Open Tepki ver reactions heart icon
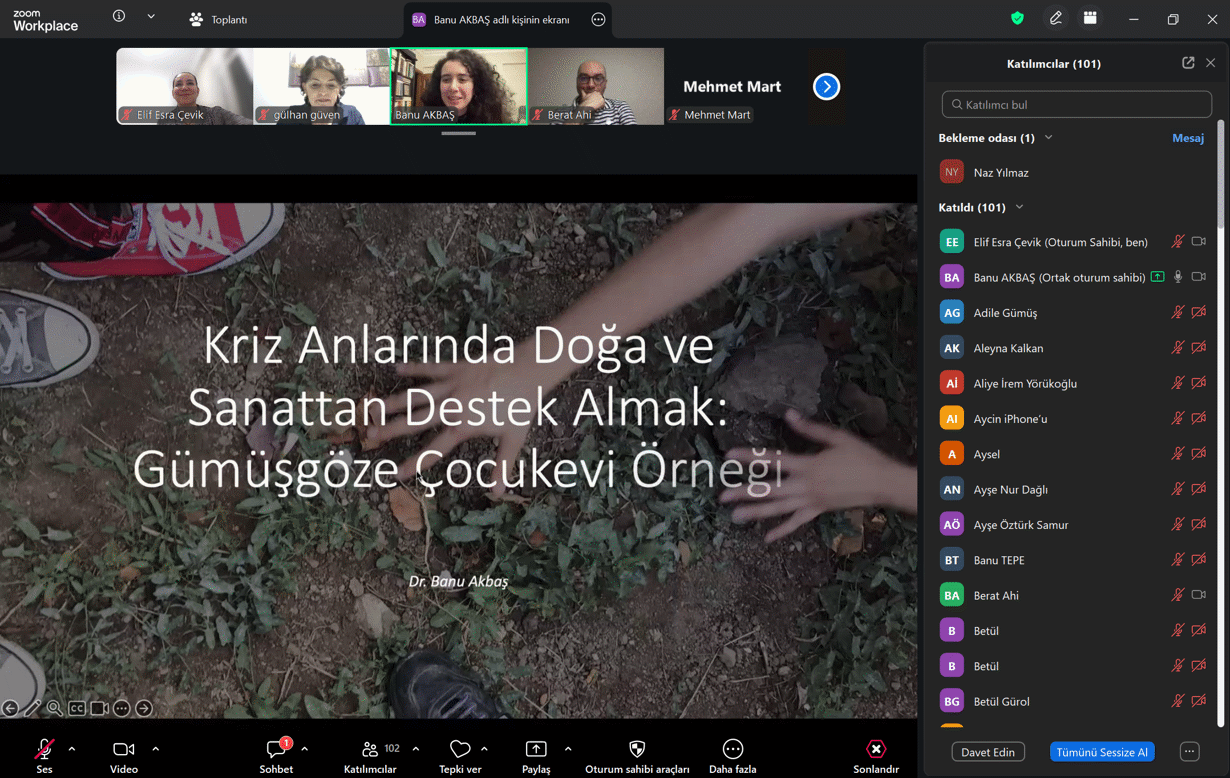Viewport: 1230px width, 778px height. tap(460, 750)
